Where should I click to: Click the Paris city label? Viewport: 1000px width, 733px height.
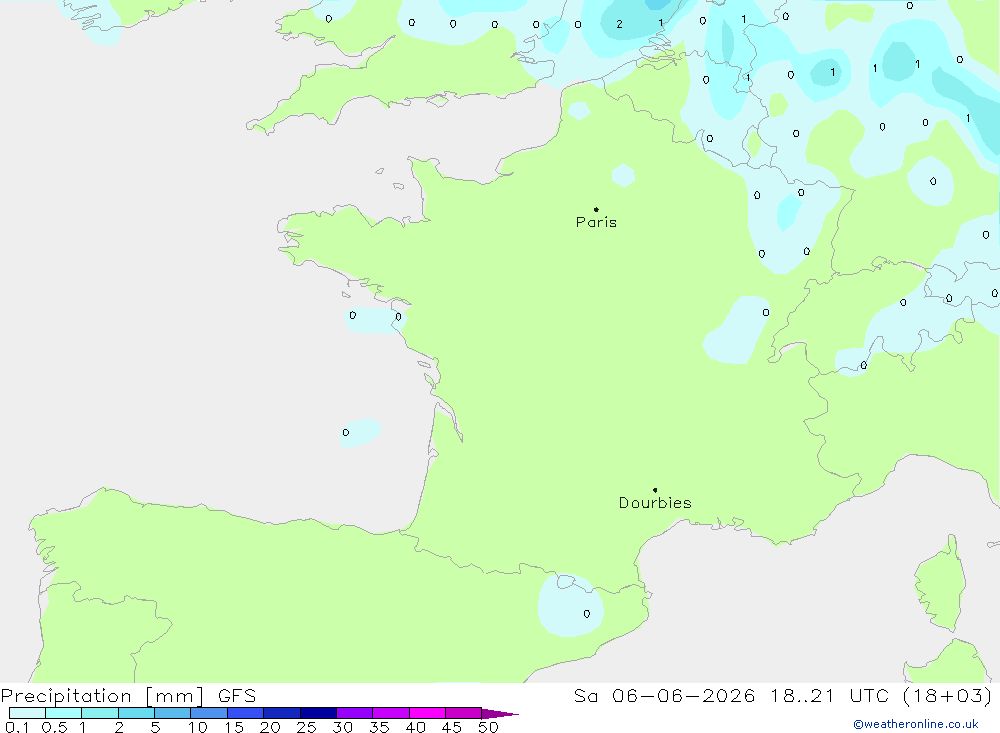(596, 222)
